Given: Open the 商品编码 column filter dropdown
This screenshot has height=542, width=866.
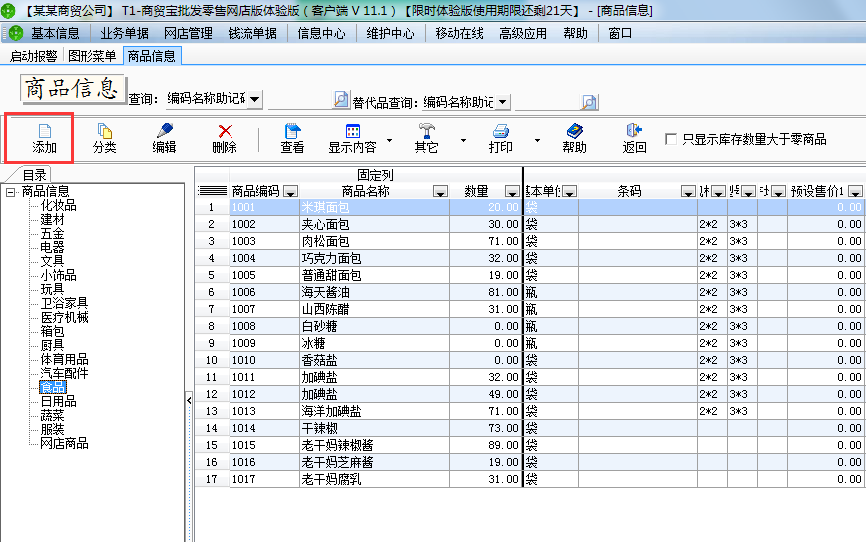Looking at the screenshot, I should pyautogui.click(x=291, y=192).
